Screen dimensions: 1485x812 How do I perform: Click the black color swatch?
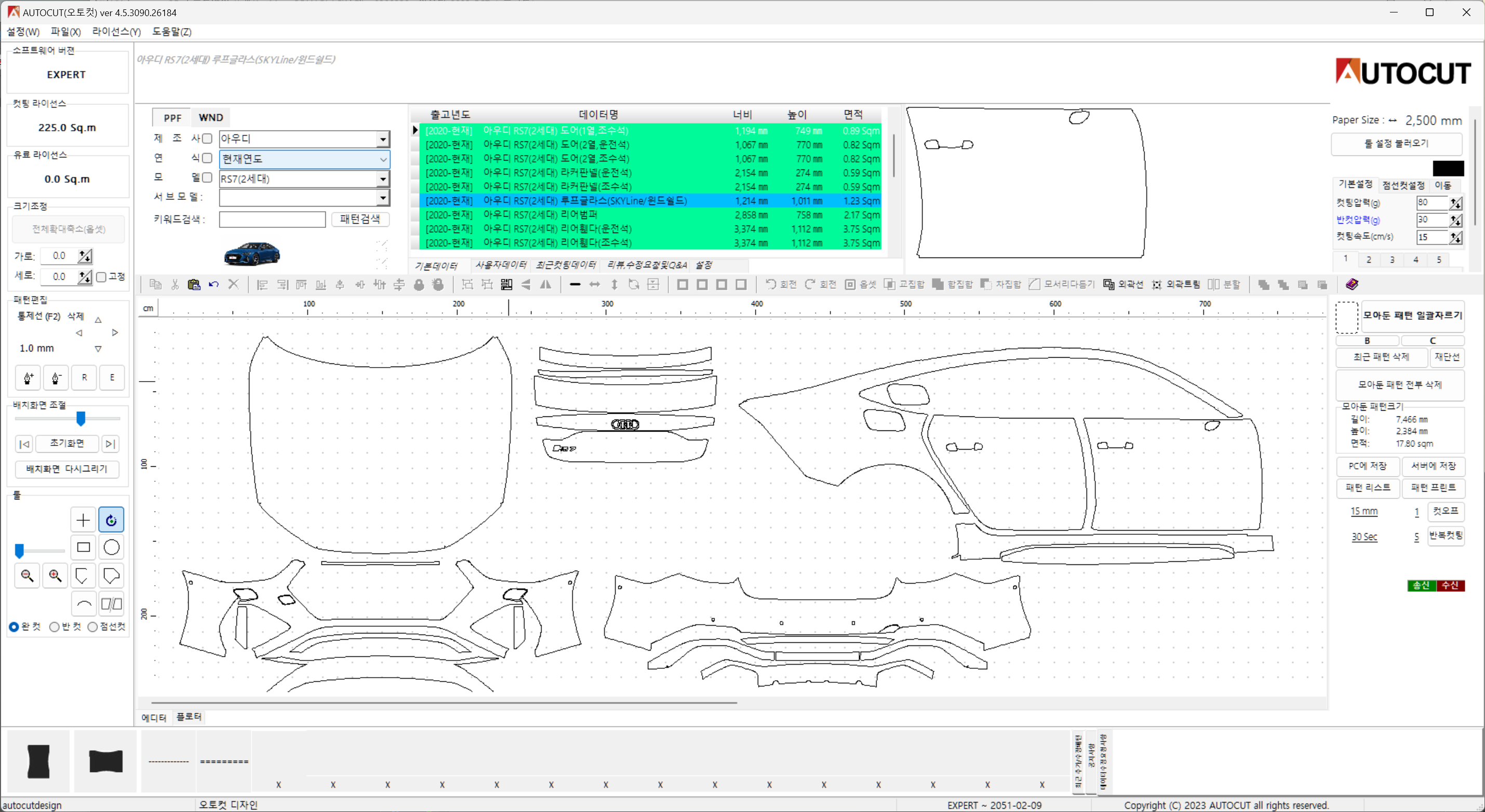click(x=1448, y=168)
